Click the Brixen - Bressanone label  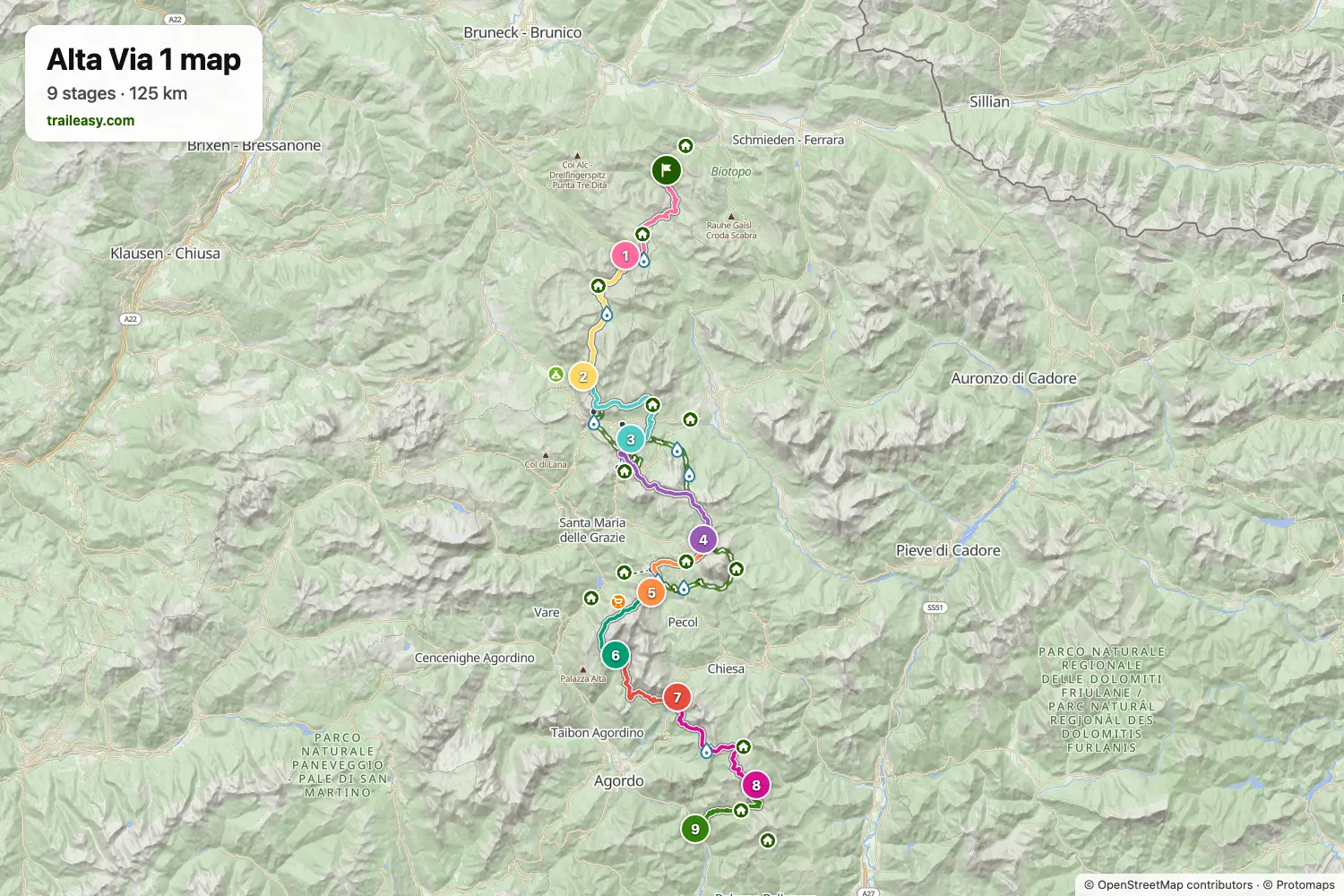coord(254,145)
